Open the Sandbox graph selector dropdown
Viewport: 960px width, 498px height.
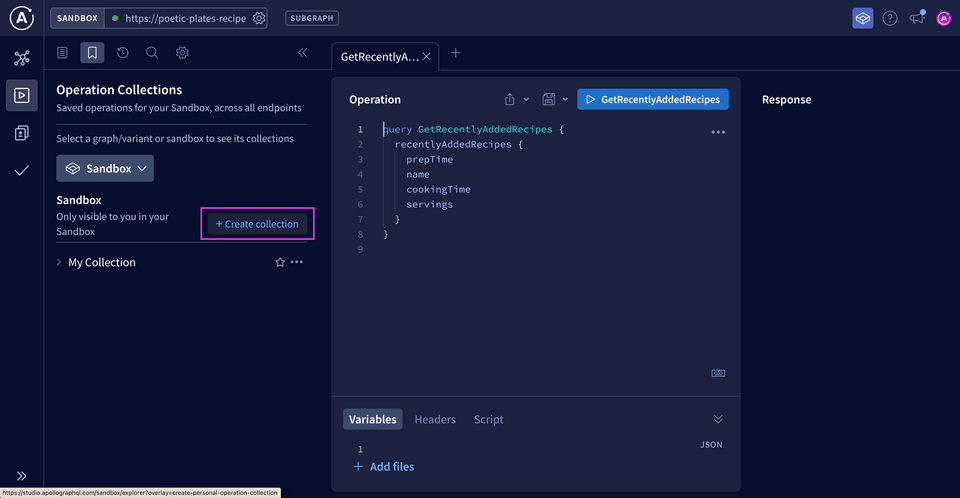[x=105, y=168]
